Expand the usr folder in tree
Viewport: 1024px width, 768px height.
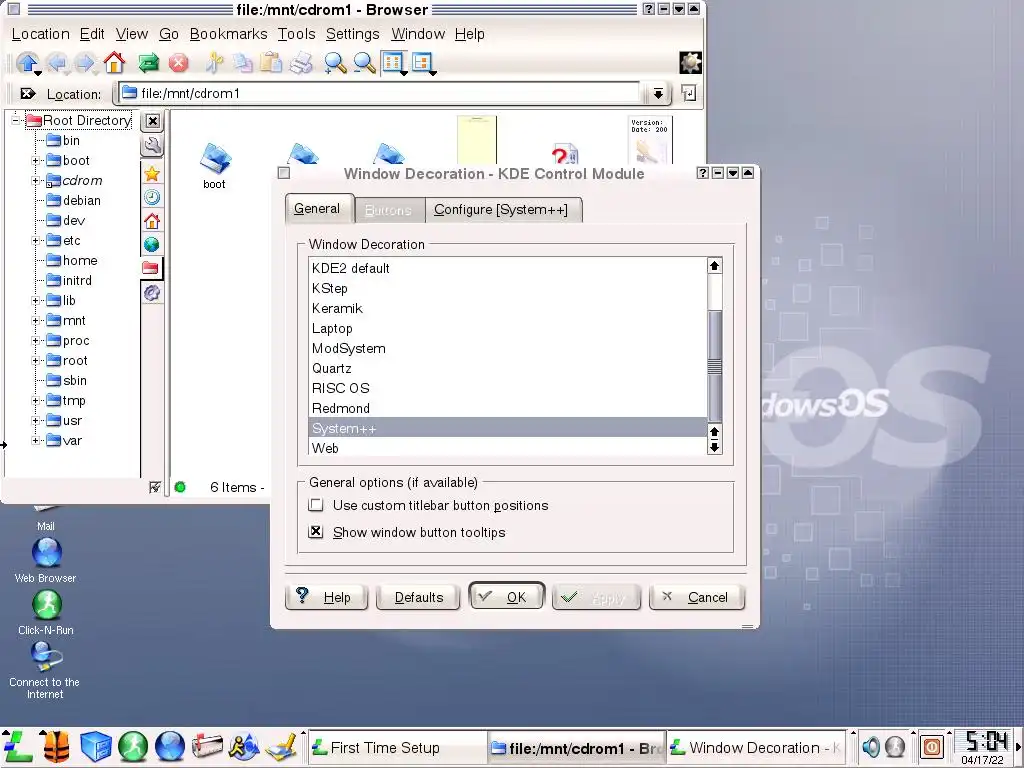[36, 421]
